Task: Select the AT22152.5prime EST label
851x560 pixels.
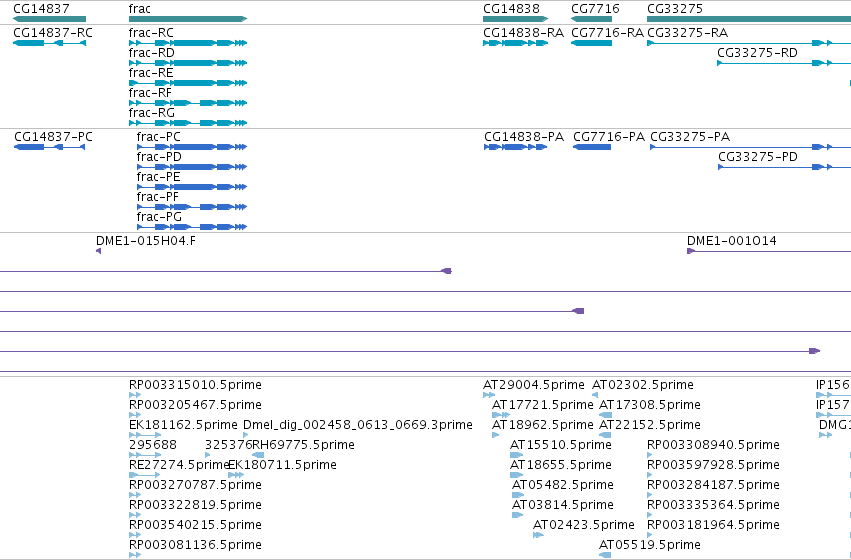Action: coord(650,424)
